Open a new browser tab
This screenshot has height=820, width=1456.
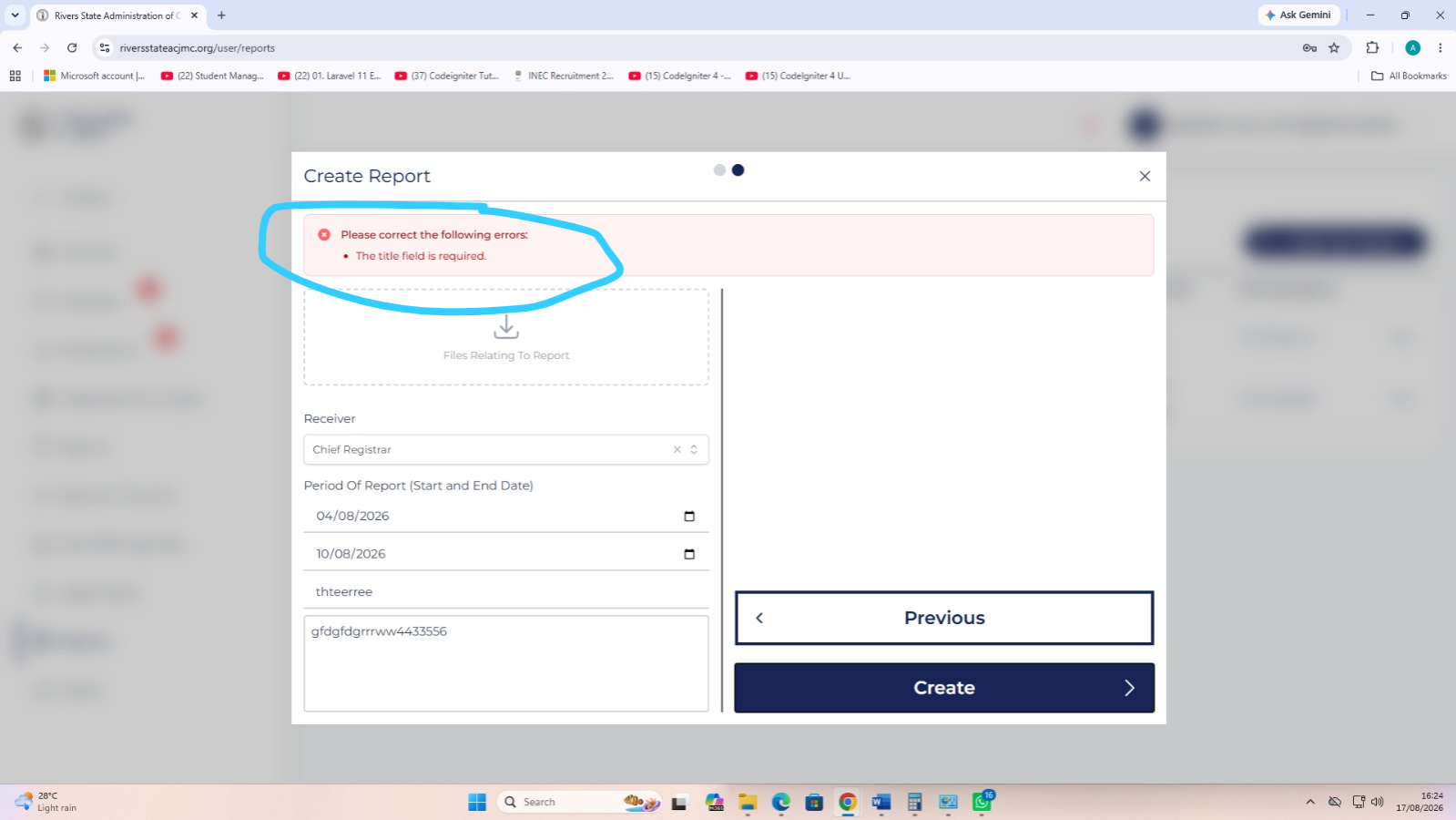[x=221, y=15]
